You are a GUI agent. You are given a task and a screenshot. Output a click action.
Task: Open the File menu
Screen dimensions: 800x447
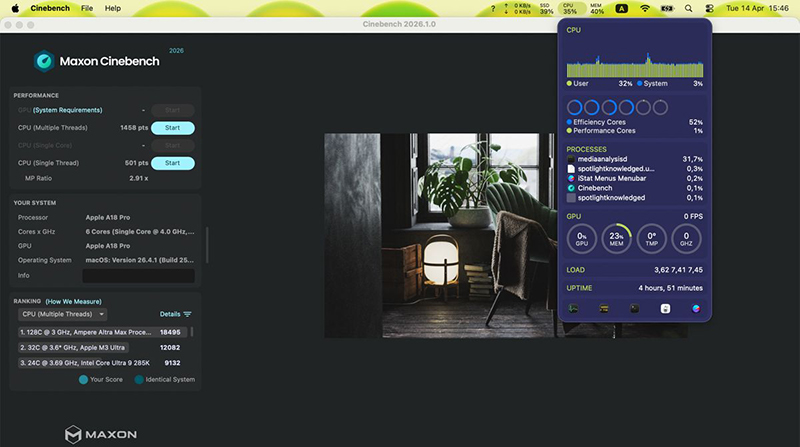tap(87, 8)
